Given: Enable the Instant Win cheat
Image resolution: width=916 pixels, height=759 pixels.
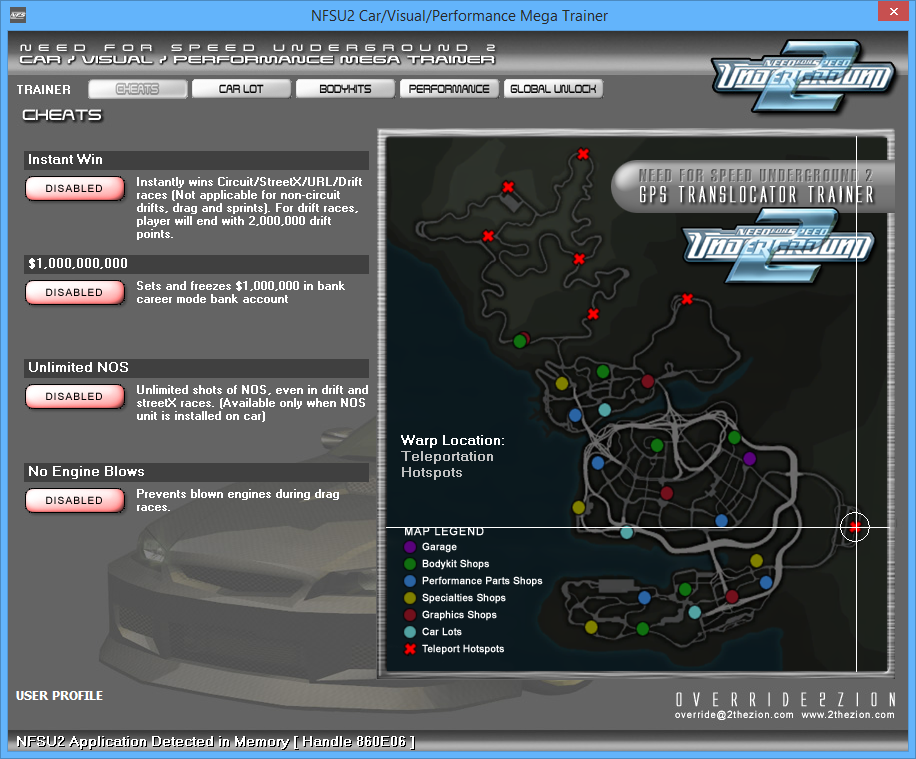Looking at the screenshot, I should tap(74, 188).
